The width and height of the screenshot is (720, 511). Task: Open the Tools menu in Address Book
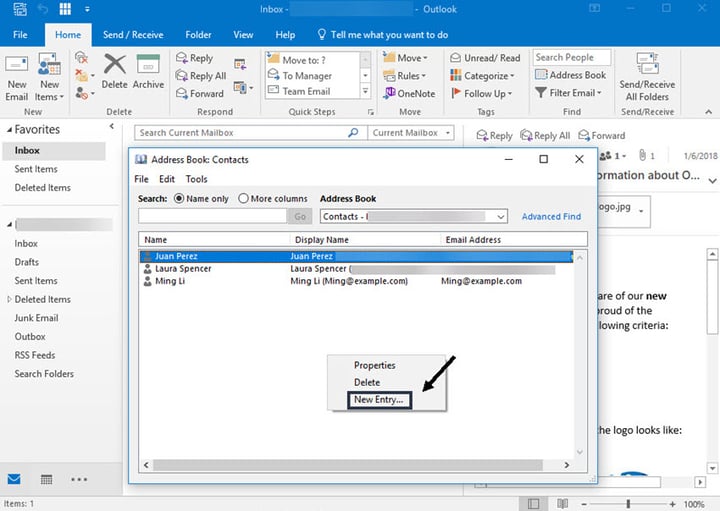(x=197, y=179)
